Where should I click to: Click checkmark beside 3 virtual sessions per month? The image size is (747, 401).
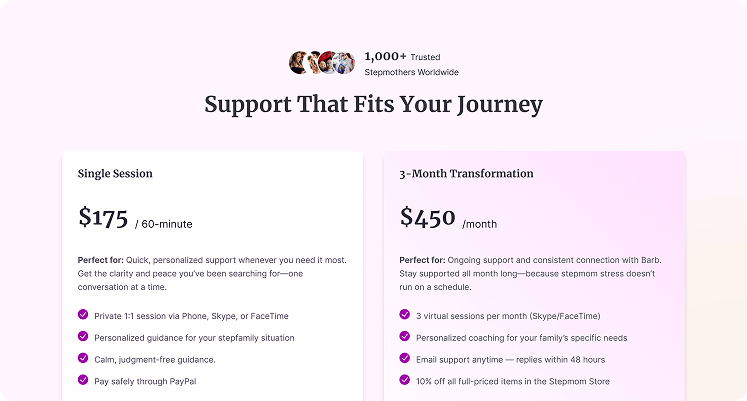[405, 314]
